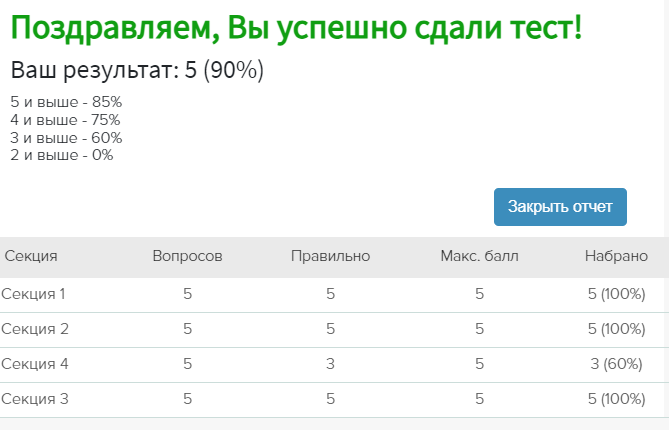The width and height of the screenshot is (669, 430).
Task: Click the 'Вопросов' column header
Action: pyautogui.click(x=187, y=256)
